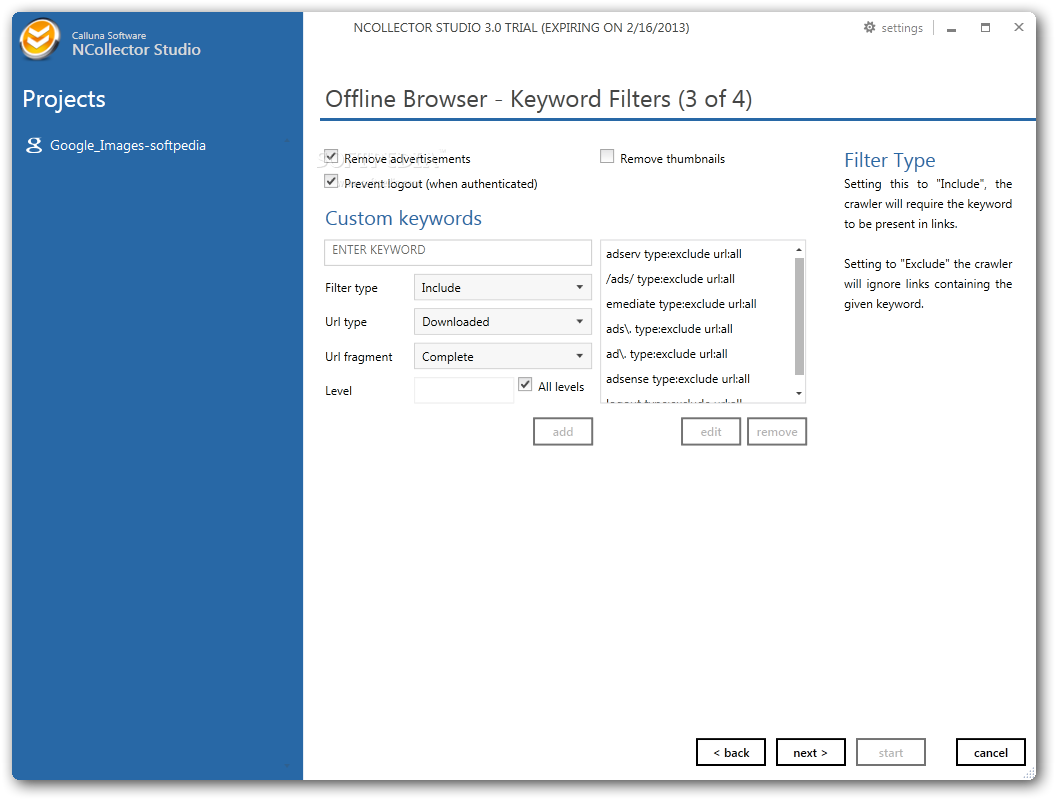Screen dimensions: 1056x800
Task: Open settings via the gear icon
Action: pos(869,28)
